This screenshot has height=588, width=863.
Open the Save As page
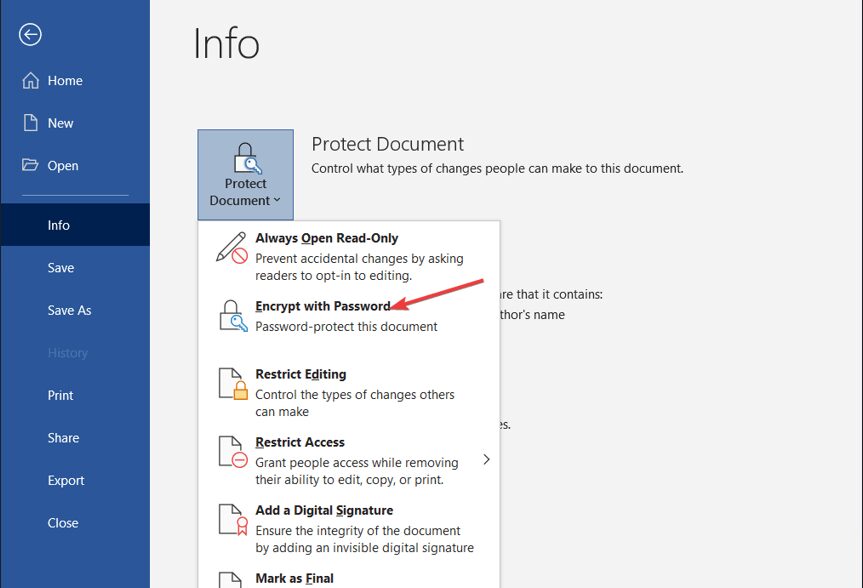69,310
